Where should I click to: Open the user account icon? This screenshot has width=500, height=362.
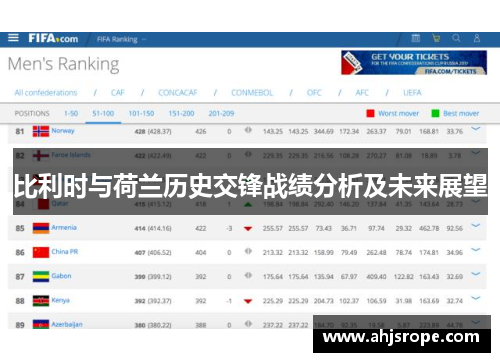pyautogui.click(x=477, y=38)
